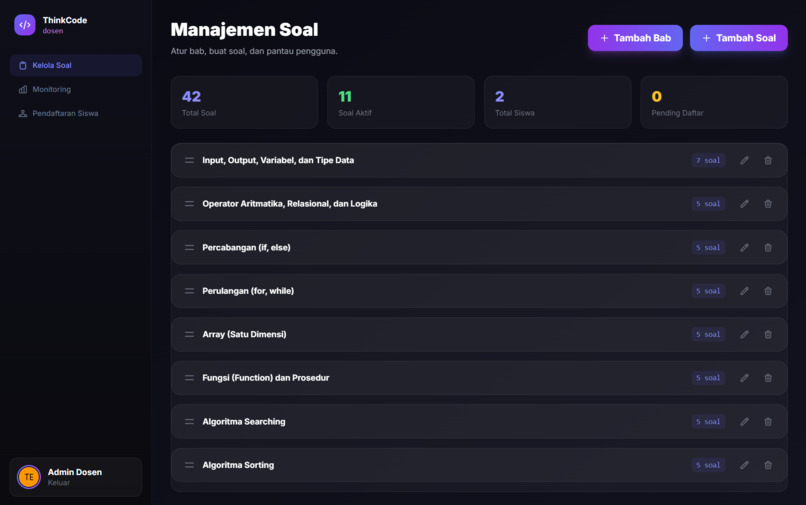Edit the Operator Aritmatika chapter
The height and width of the screenshot is (505, 806).
[744, 204]
